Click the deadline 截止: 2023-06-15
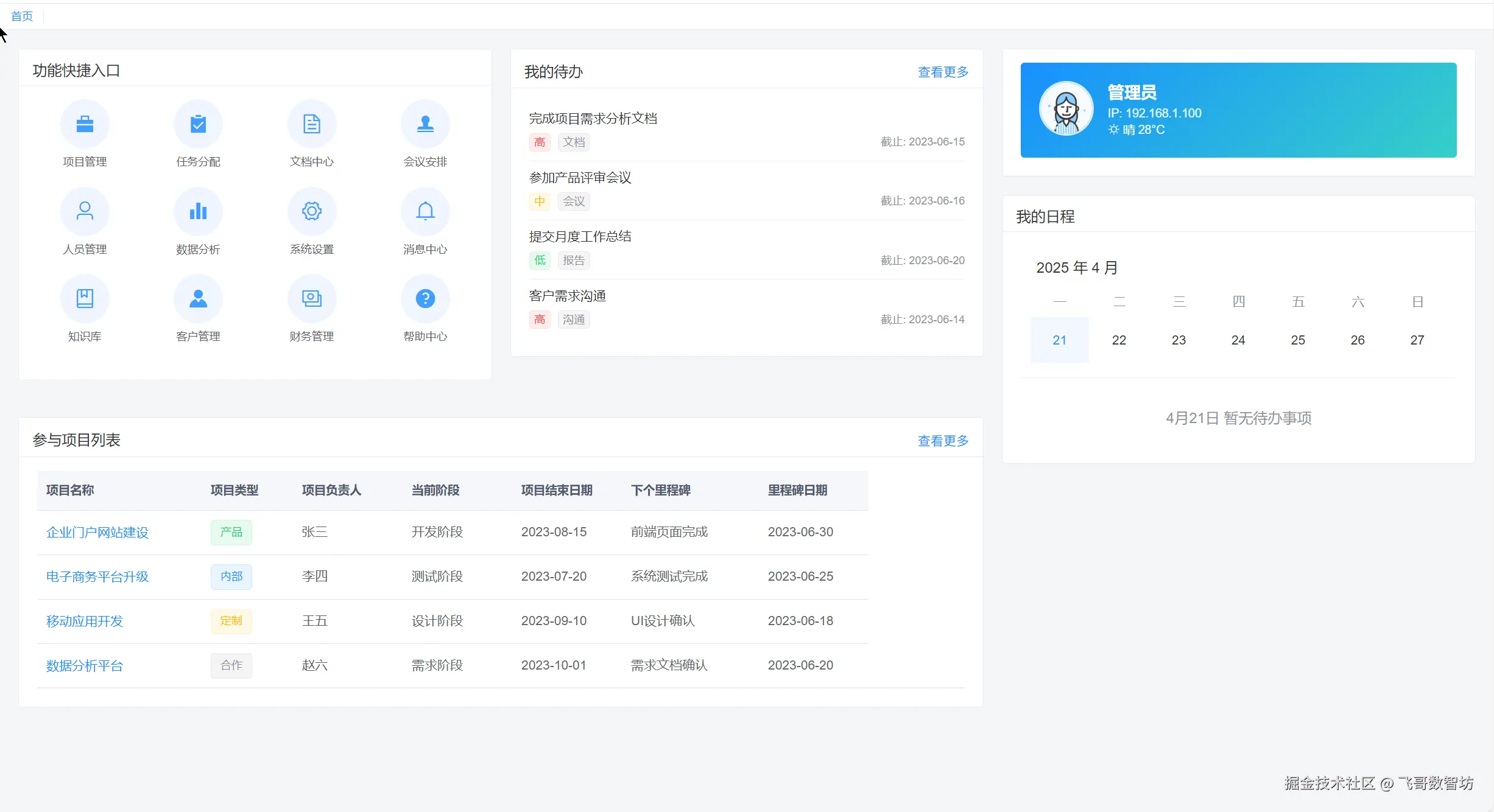The height and width of the screenshot is (812, 1494). [923, 142]
